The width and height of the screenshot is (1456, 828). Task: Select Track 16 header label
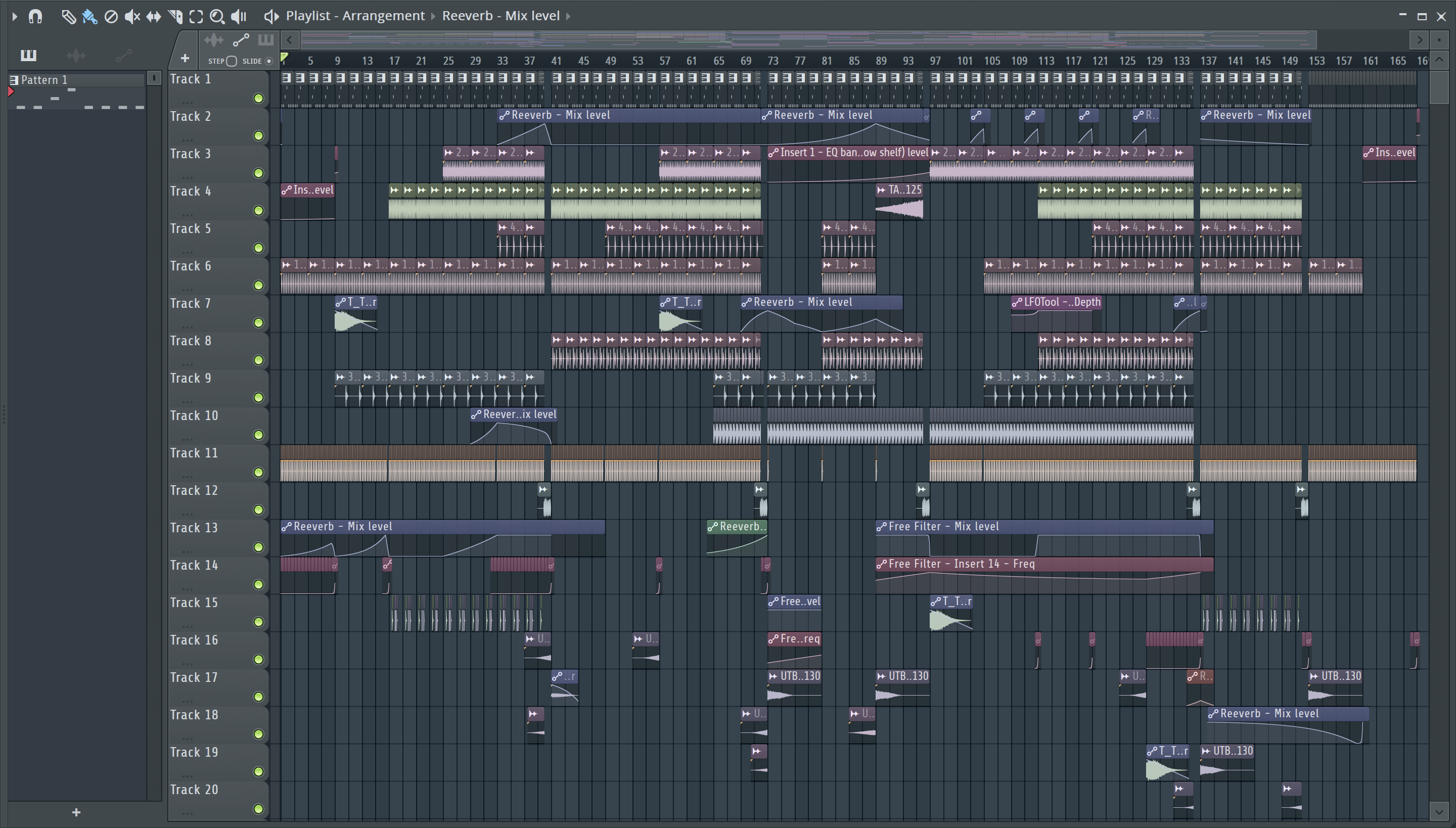click(x=194, y=640)
